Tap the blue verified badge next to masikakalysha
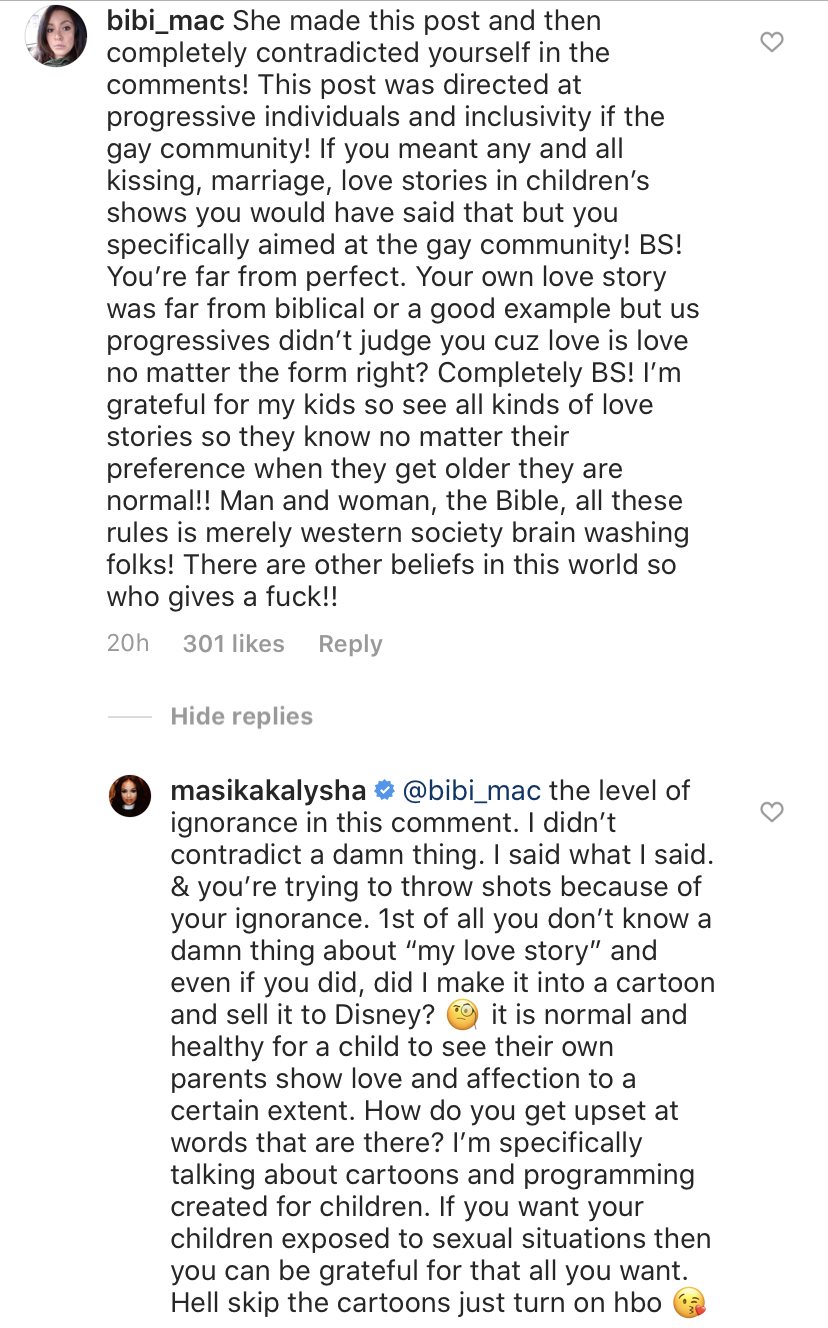Screen dimensions: 828x1328 coord(384,791)
